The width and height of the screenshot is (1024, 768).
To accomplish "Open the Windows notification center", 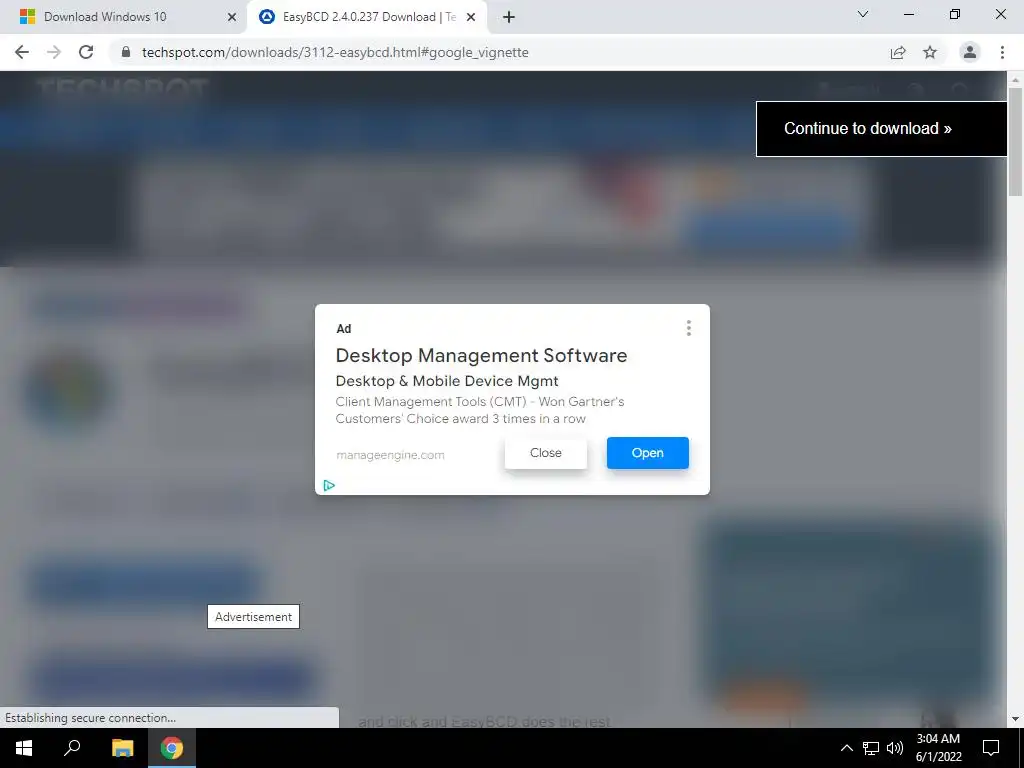I will click(x=991, y=748).
